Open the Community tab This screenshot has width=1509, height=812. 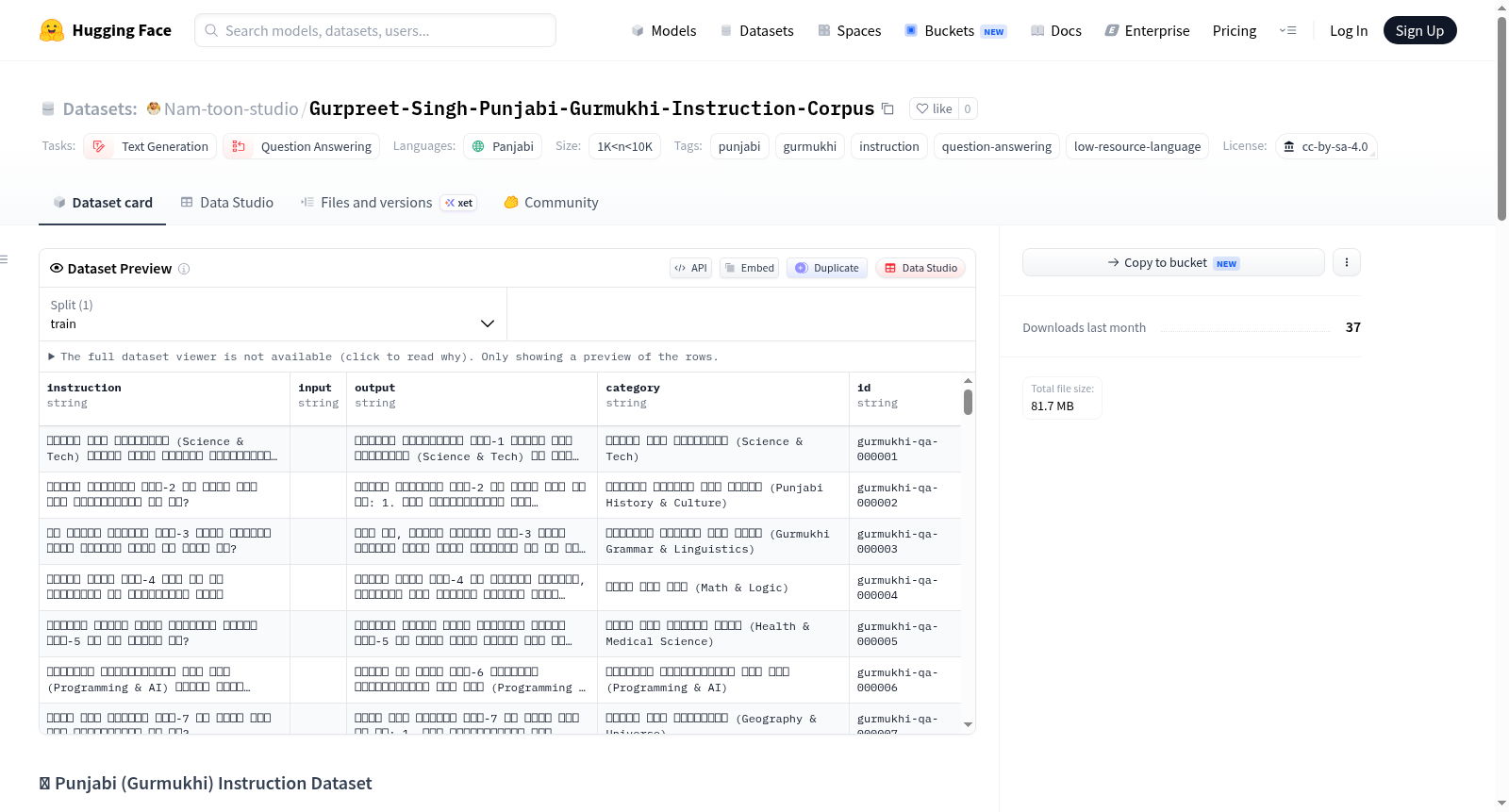551,202
